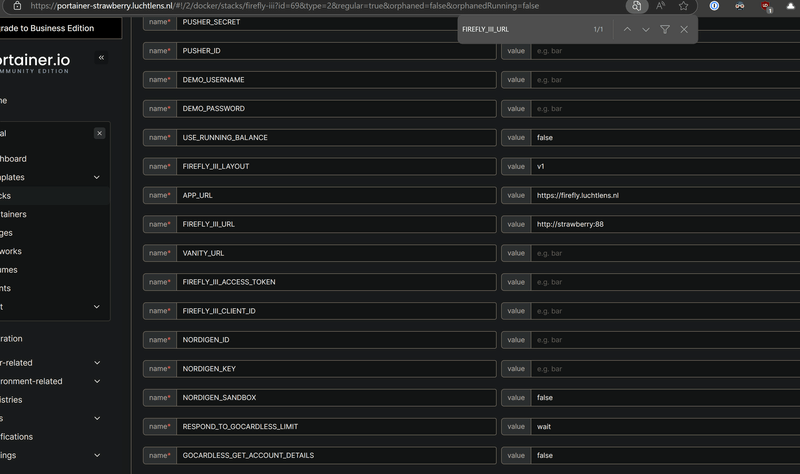Screen dimensions: 800x474
Task: Close the find-in-page bar
Action: 684,30
